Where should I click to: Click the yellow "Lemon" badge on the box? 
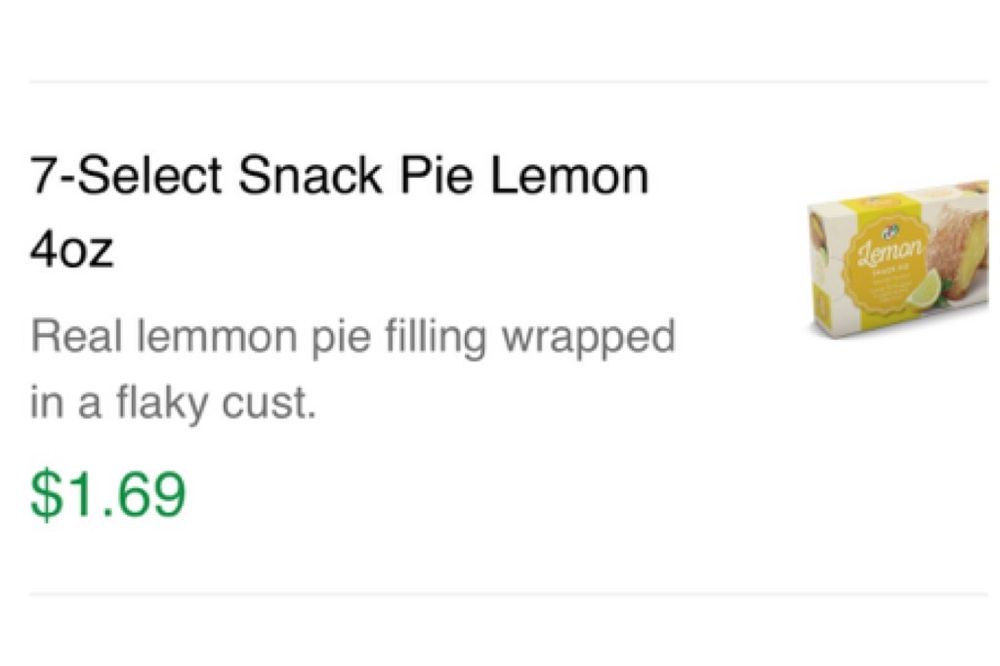pyautogui.click(x=888, y=262)
